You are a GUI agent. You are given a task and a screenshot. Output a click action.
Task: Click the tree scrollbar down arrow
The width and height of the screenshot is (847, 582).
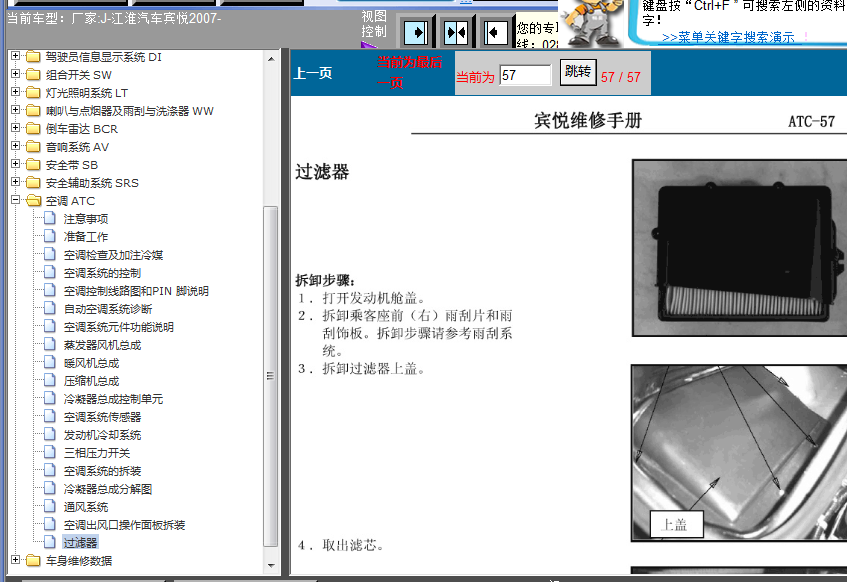pos(271,565)
